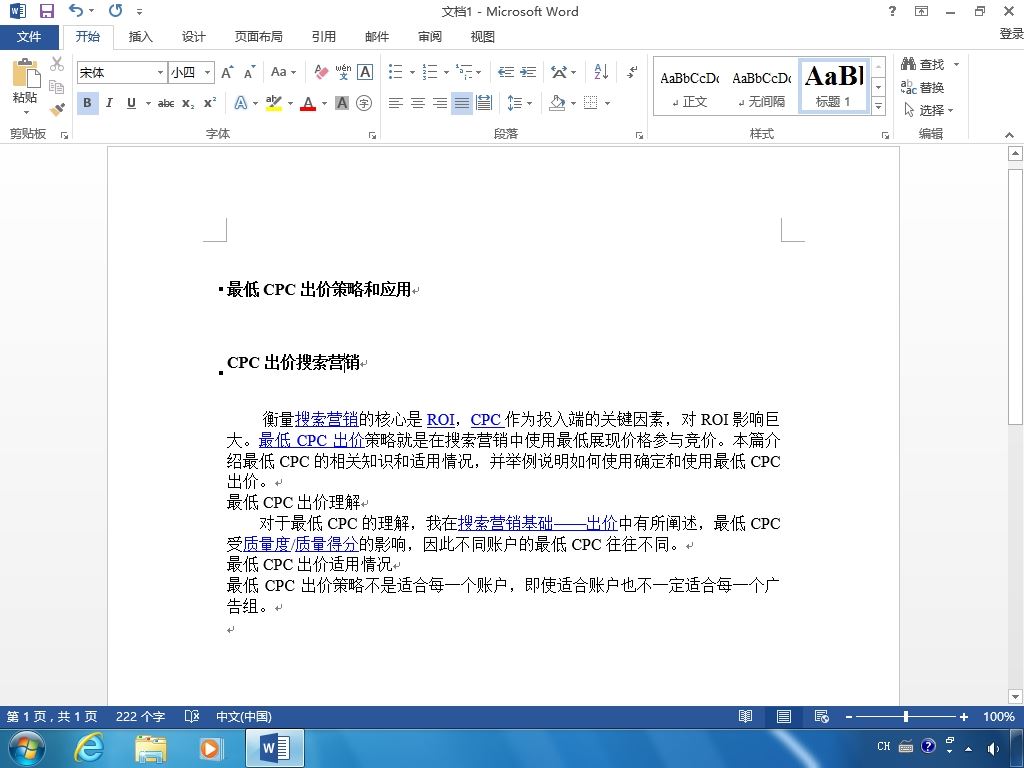Toggle Bold formatting
Viewport: 1024px width, 768px height.
[x=88, y=103]
